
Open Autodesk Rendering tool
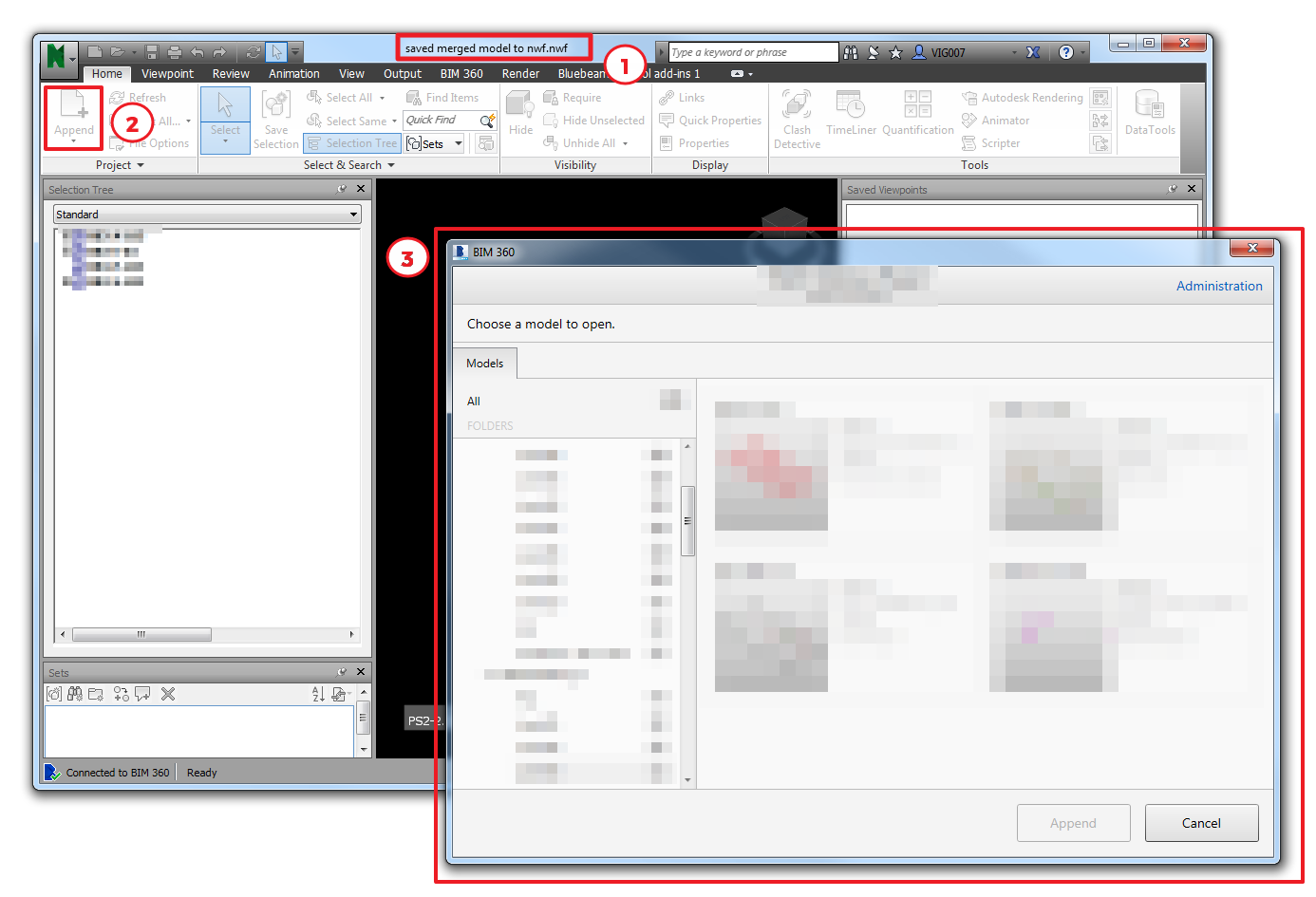(1023, 98)
